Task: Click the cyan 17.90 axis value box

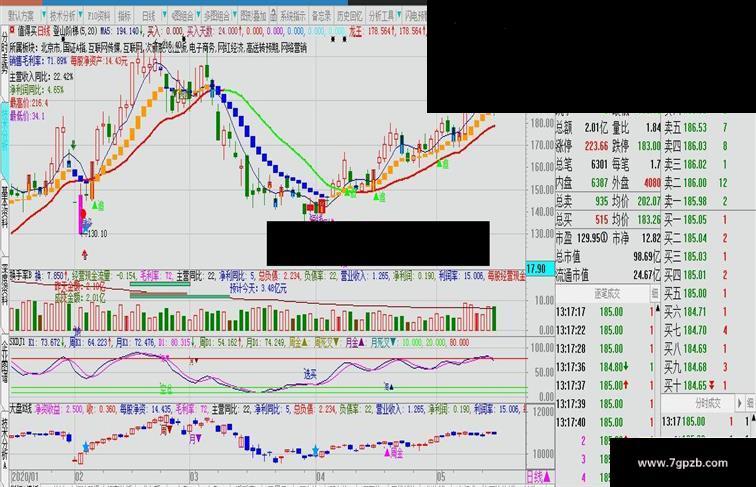Action: point(539,269)
